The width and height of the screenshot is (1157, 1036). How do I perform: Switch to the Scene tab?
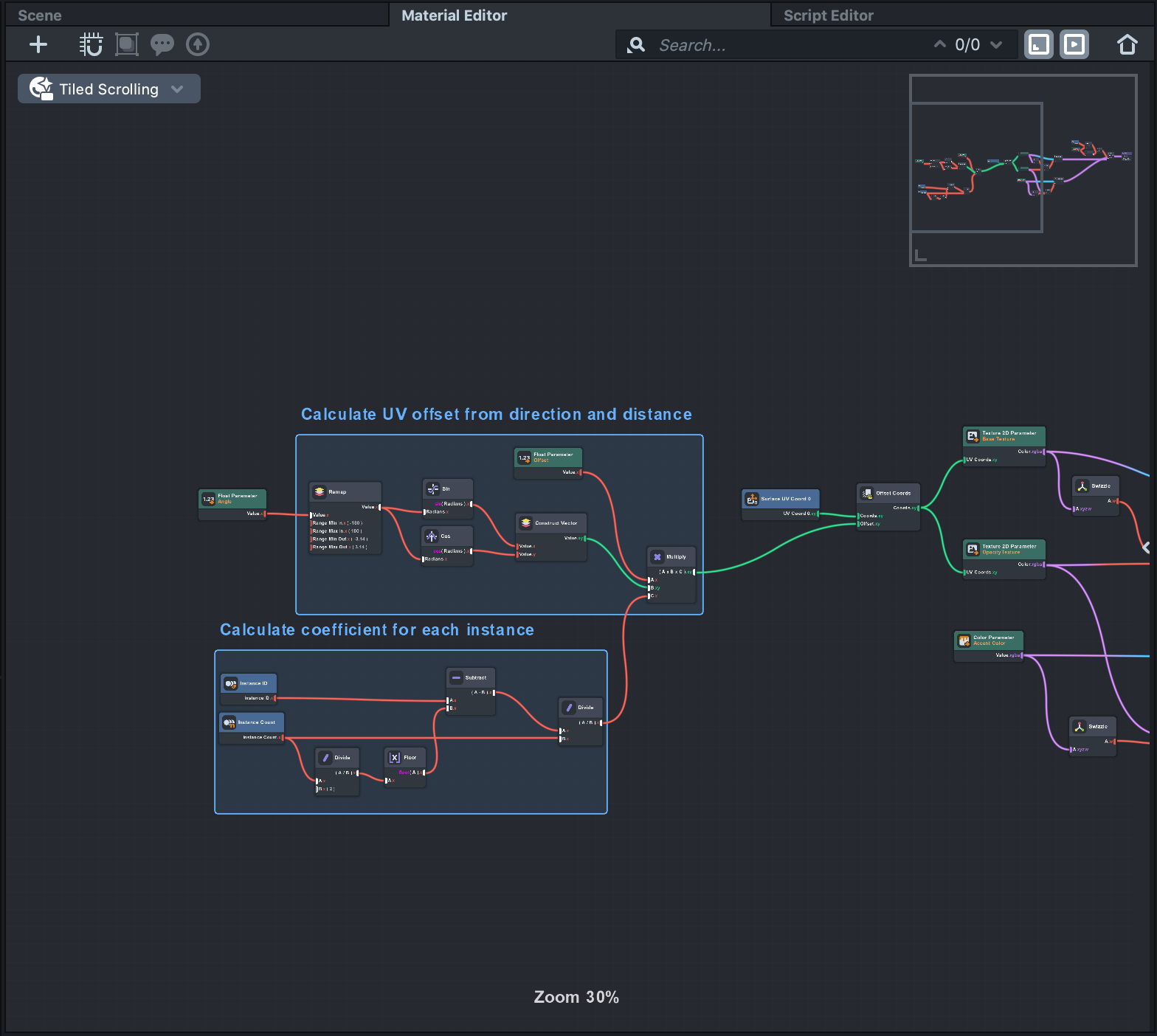(40, 15)
